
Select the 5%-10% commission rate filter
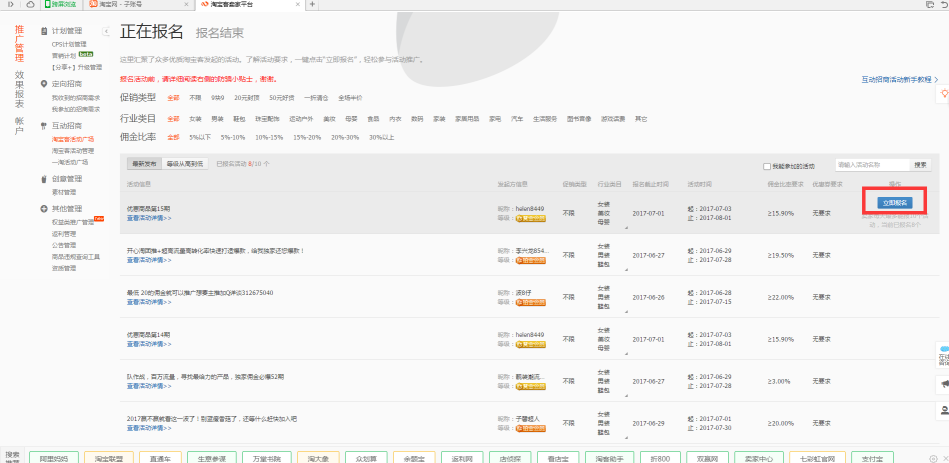[232, 137]
